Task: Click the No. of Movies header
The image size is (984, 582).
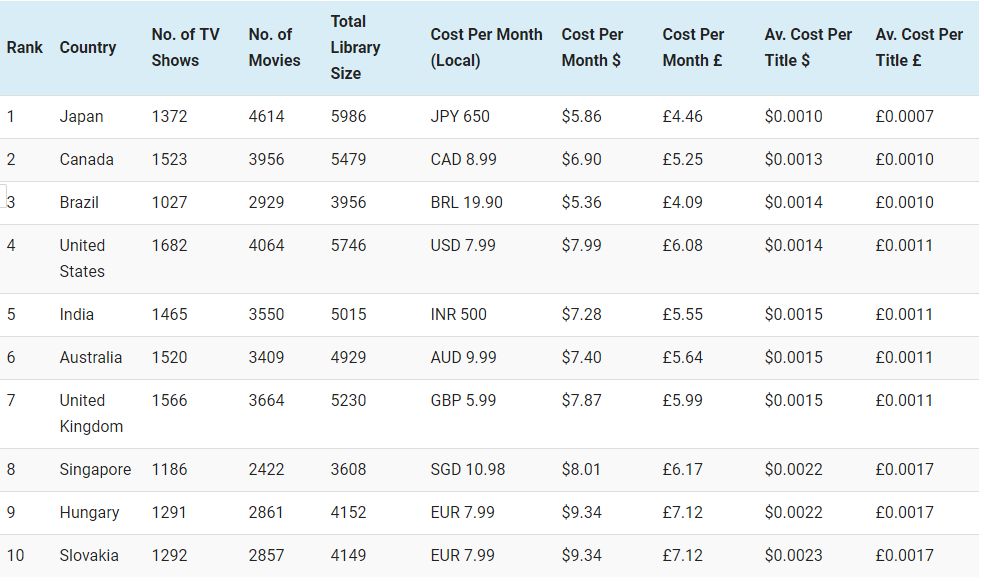Action: point(274,47)
